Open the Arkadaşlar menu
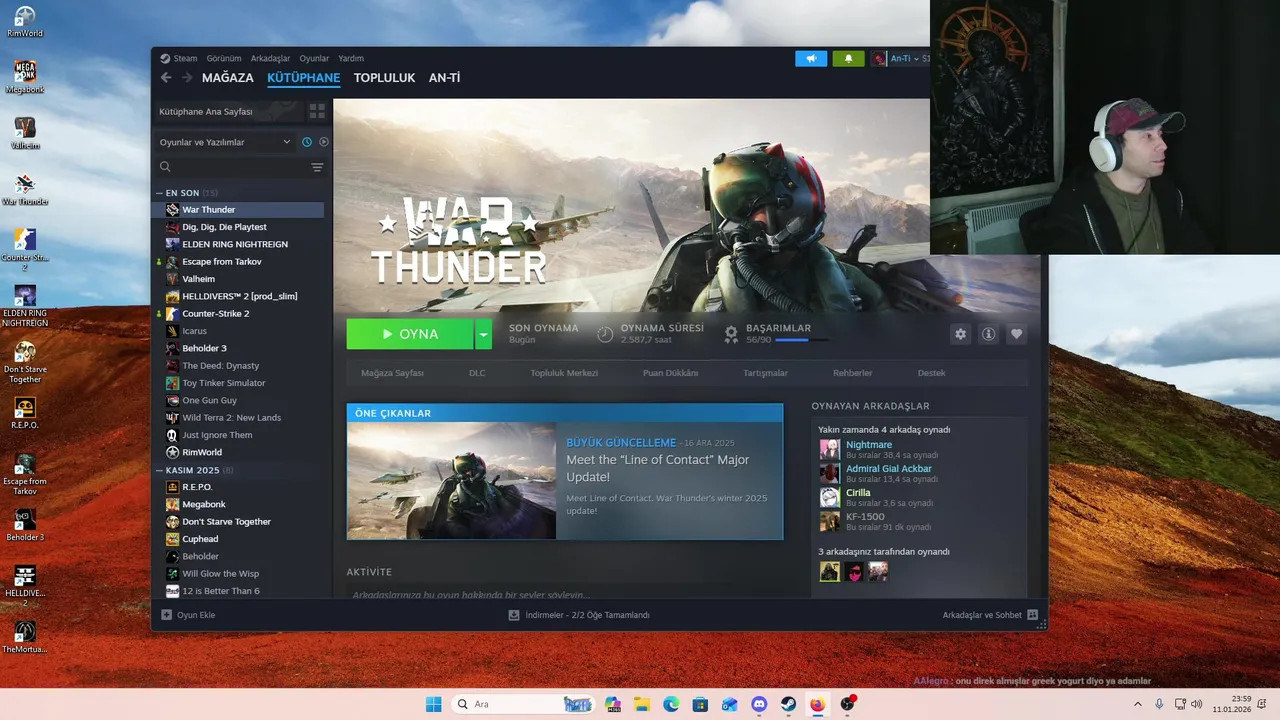The image size is (1280, 720). pos(270,58)
